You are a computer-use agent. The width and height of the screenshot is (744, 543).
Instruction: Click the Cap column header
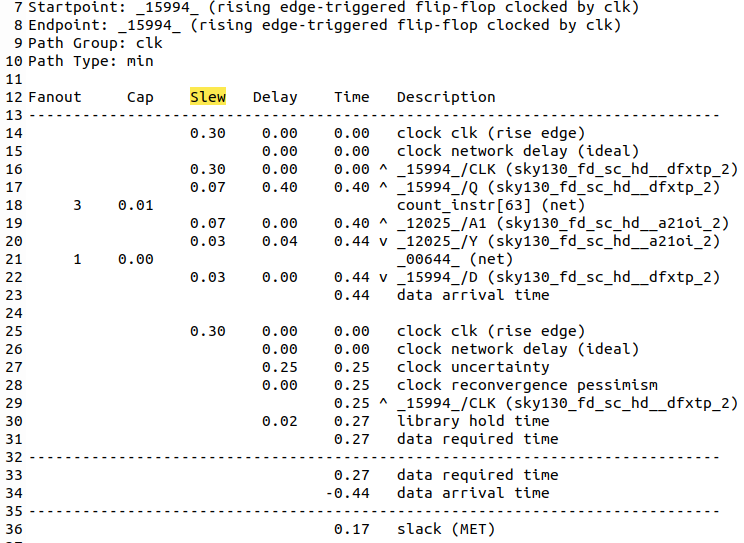[140, 97]
